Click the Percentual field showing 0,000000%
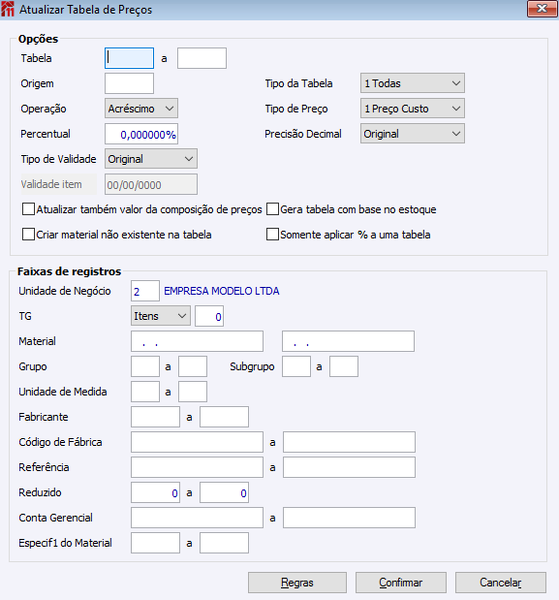 pos(141,134)
